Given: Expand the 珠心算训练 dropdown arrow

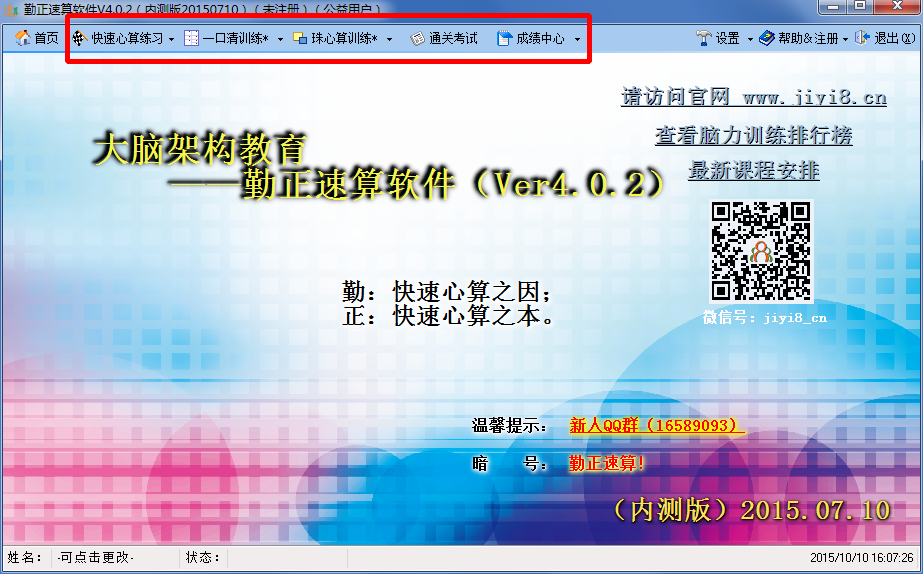Looking at the screenshot, I should [389, 39].
